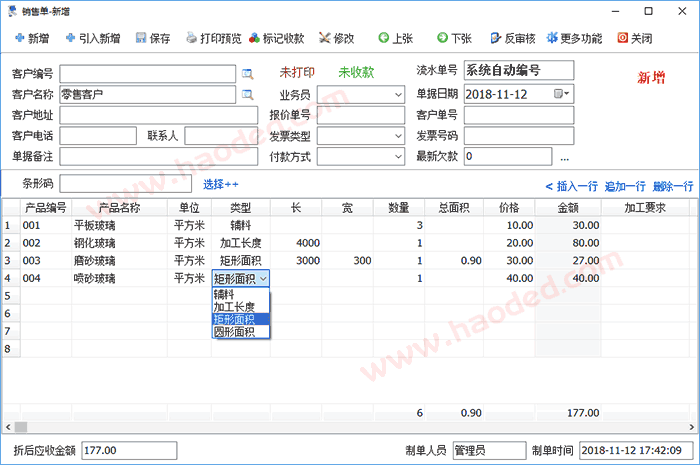Click the 制单人员 field showing 管理员
The height and width of the screenshot is (465, 700).
(x=489, y=450)
